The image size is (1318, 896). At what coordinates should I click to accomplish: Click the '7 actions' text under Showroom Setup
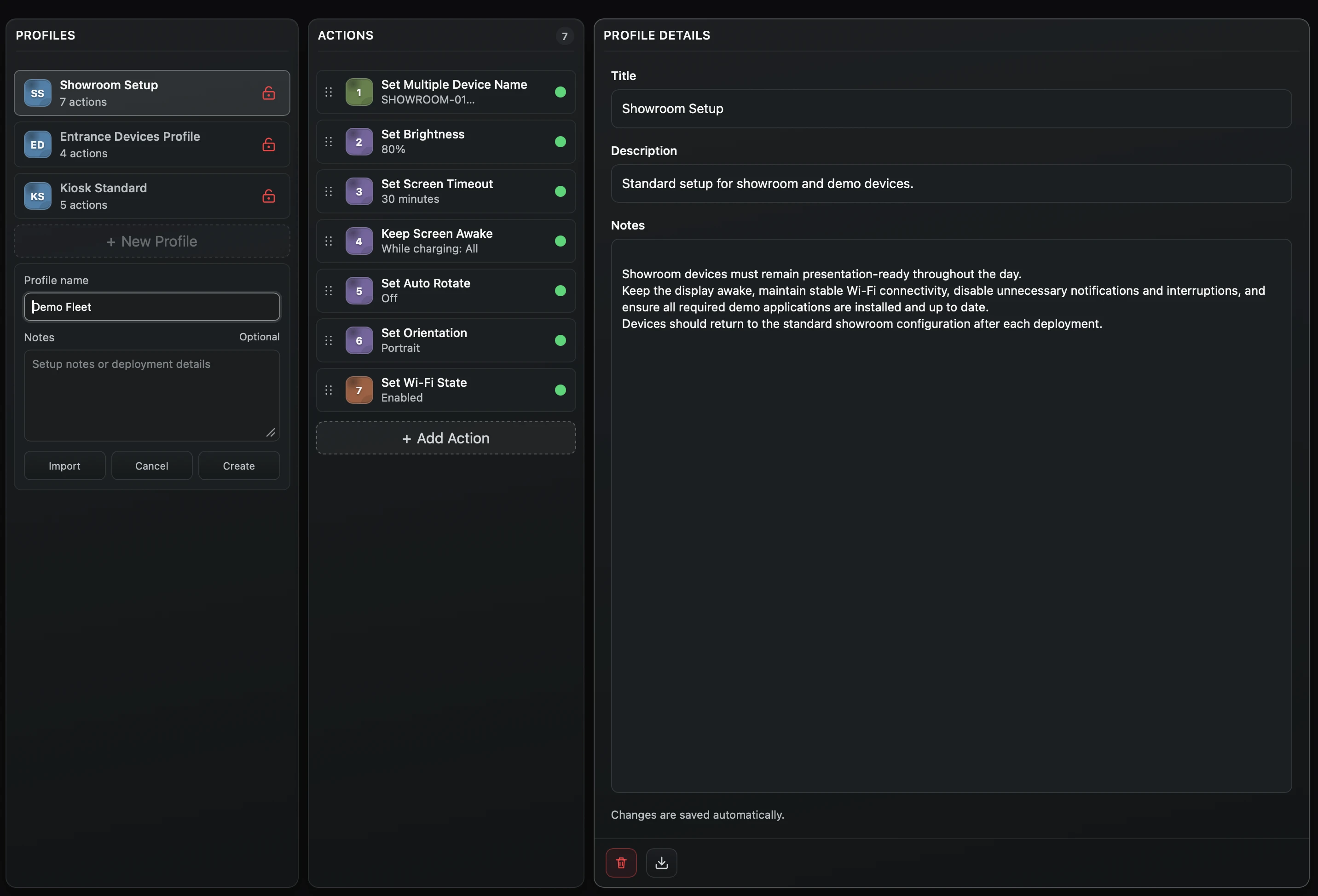coord(83,102)
